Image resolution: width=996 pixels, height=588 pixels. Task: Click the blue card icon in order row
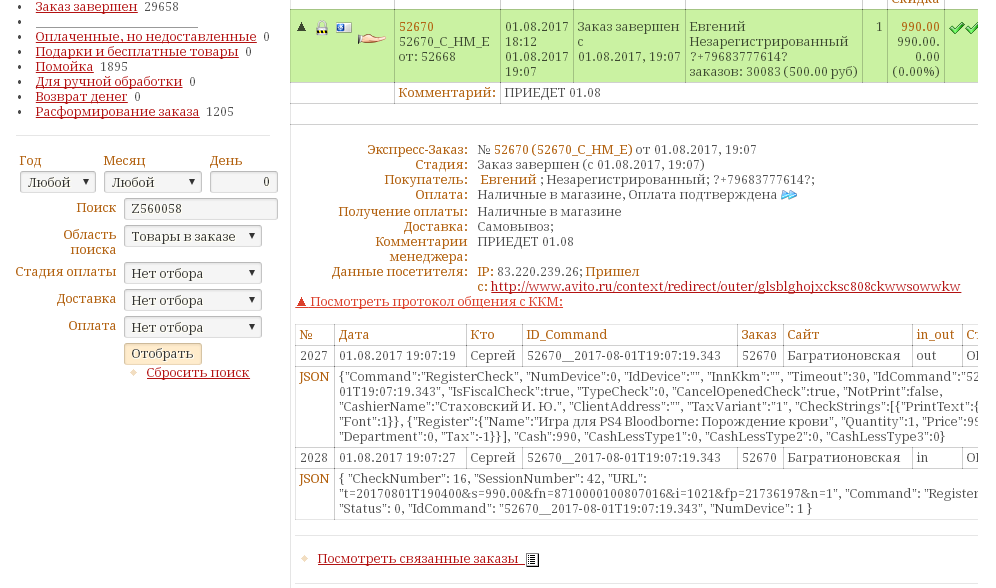pyautogui.click(x=343, y=28)
